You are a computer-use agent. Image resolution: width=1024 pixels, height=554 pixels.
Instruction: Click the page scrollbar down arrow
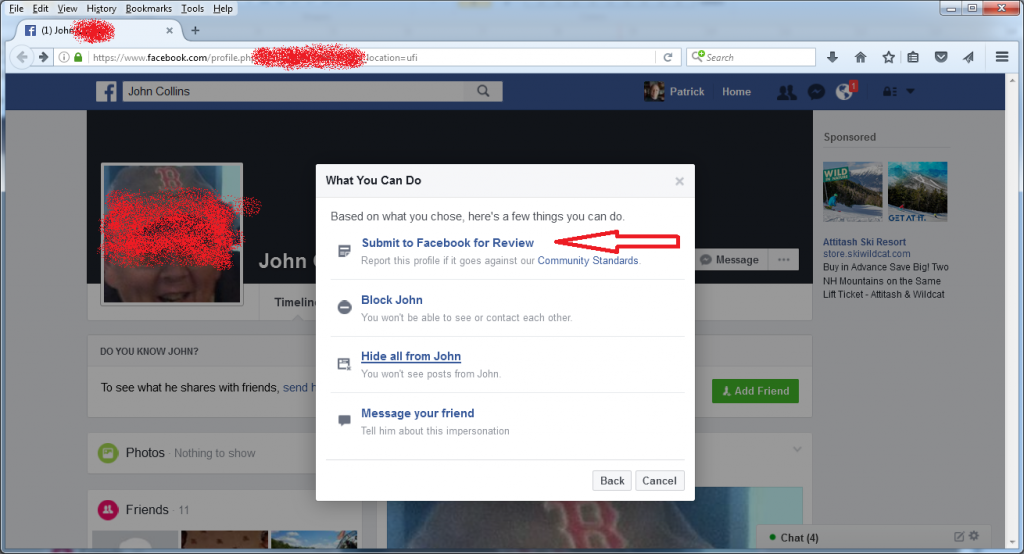pyautogui.click(x=1013, y=542)
